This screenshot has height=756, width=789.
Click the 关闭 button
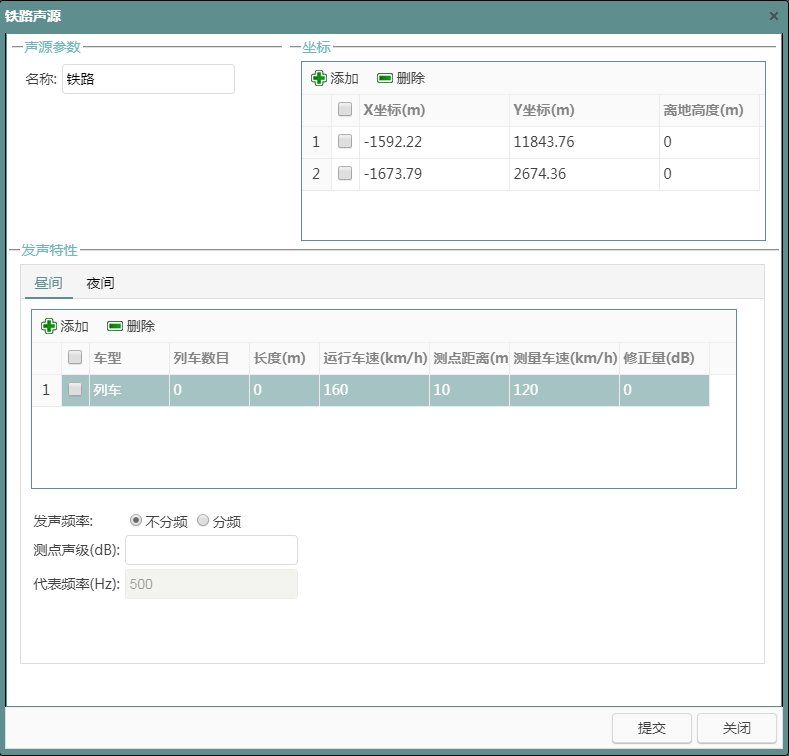[737, 728]
